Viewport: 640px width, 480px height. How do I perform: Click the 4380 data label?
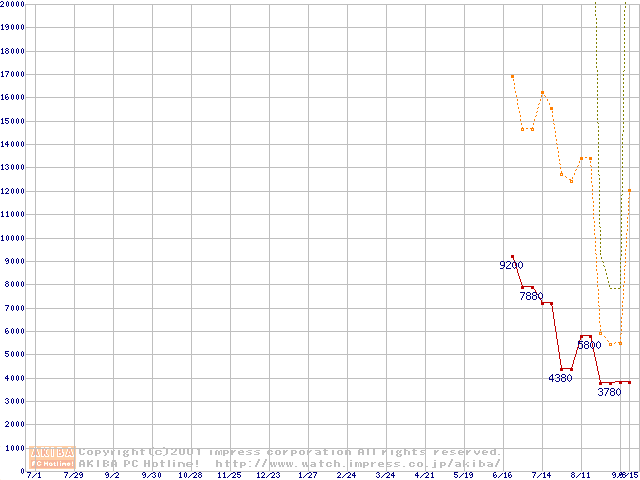[x=560, y=378]
